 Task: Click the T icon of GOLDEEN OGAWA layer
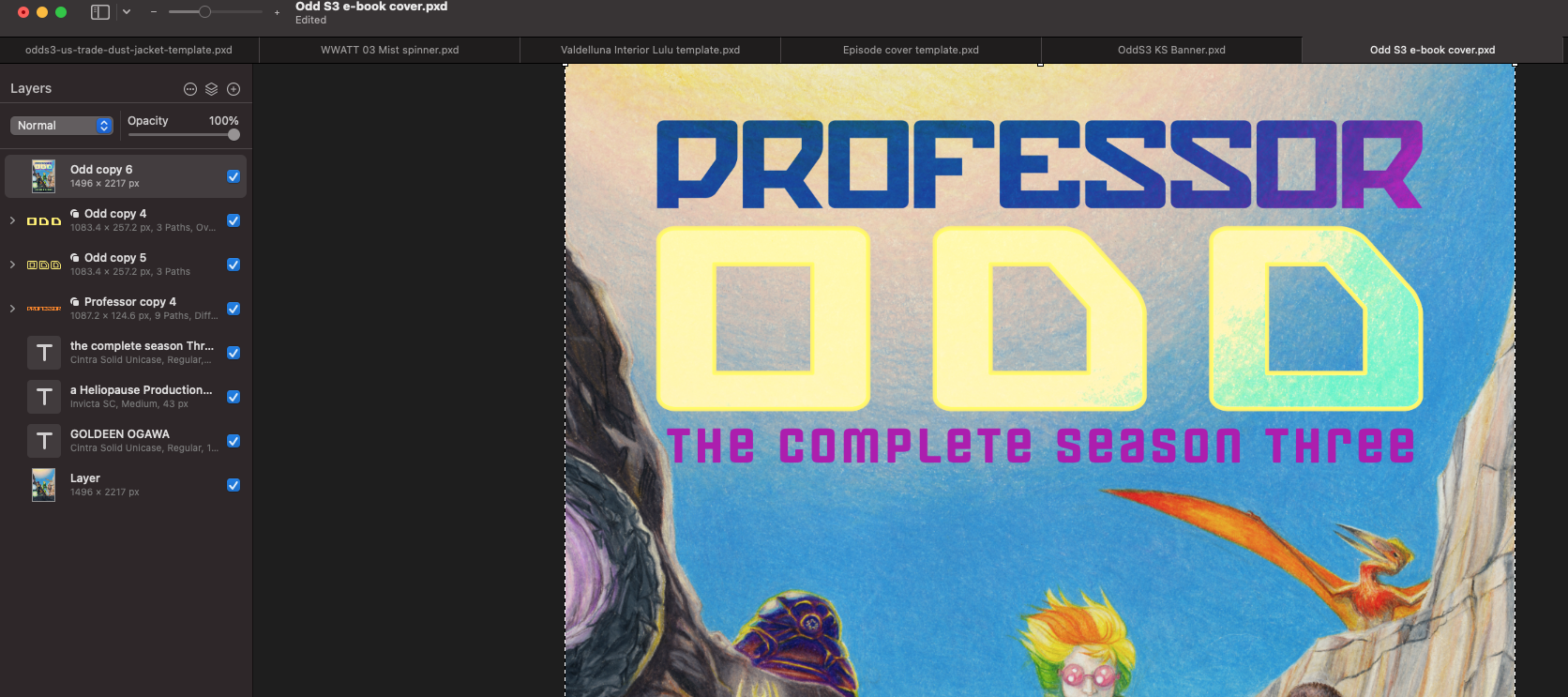point(44,441)
